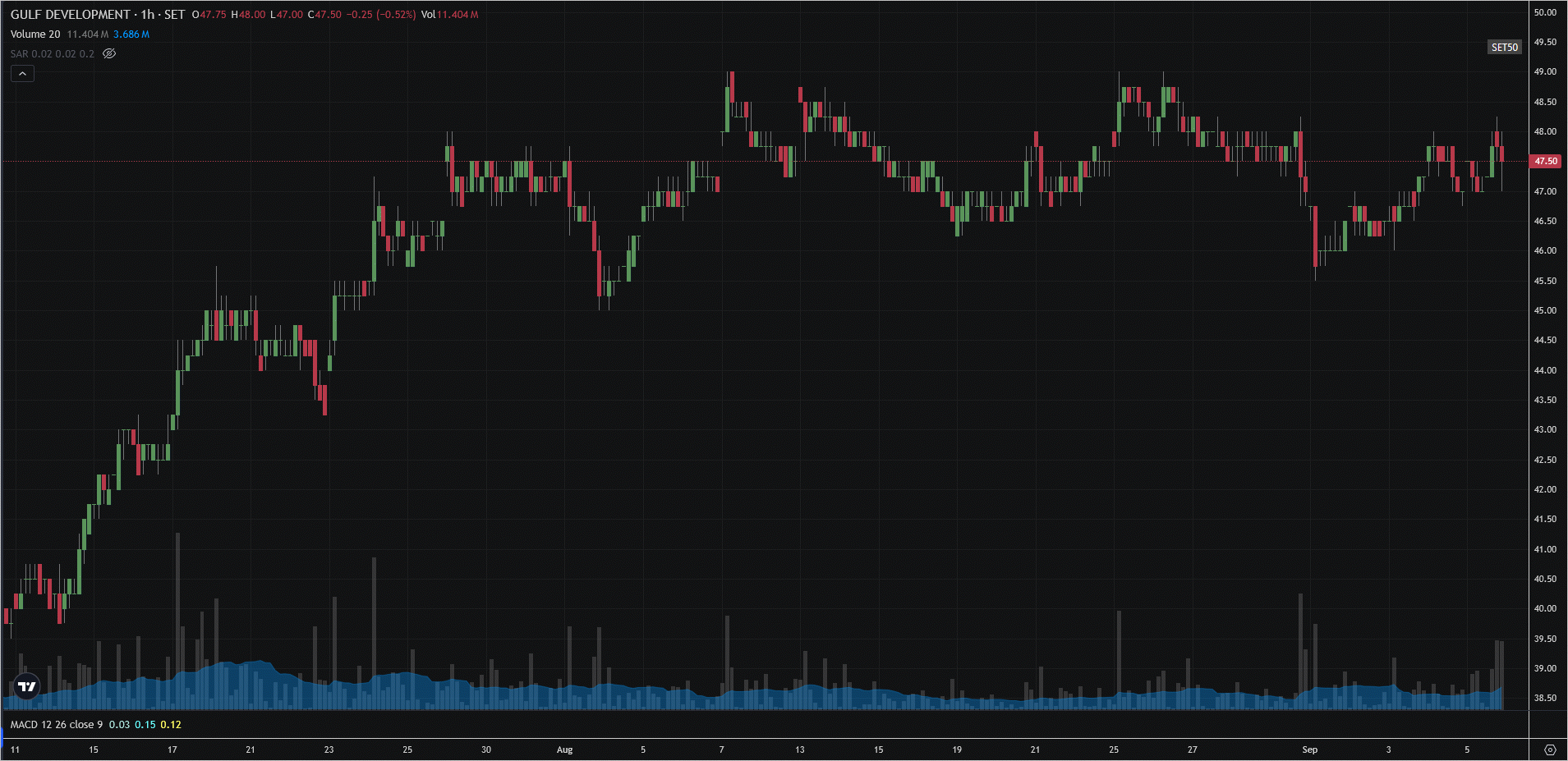
Task: Open chart settings gear icon
Action: pos(1550,750)
